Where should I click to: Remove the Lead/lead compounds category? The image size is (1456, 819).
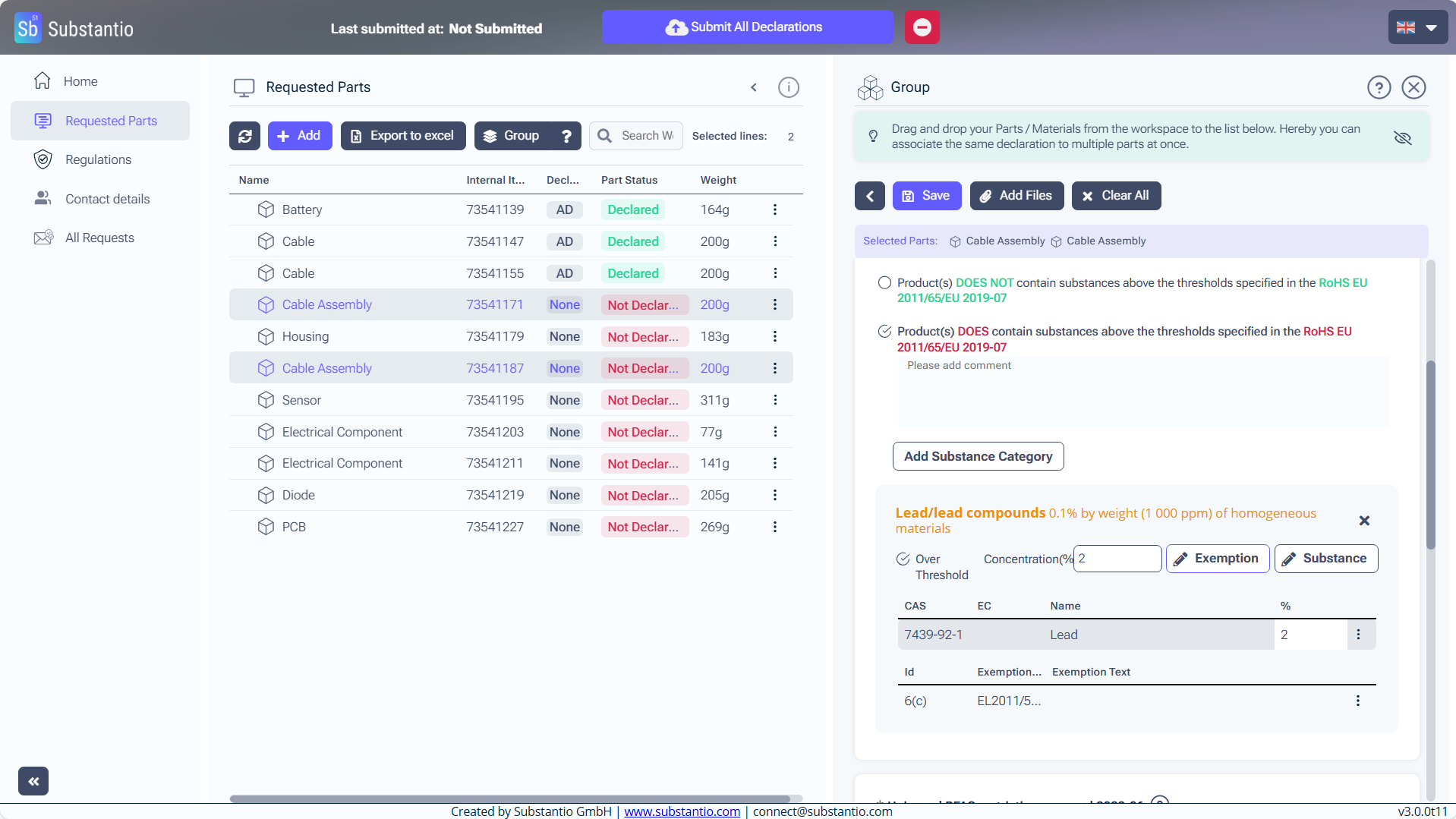coord(1363,521)
